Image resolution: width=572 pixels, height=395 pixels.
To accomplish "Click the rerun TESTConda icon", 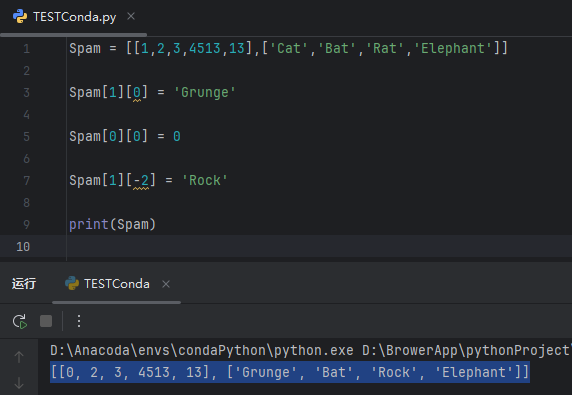I will (20, 321).
